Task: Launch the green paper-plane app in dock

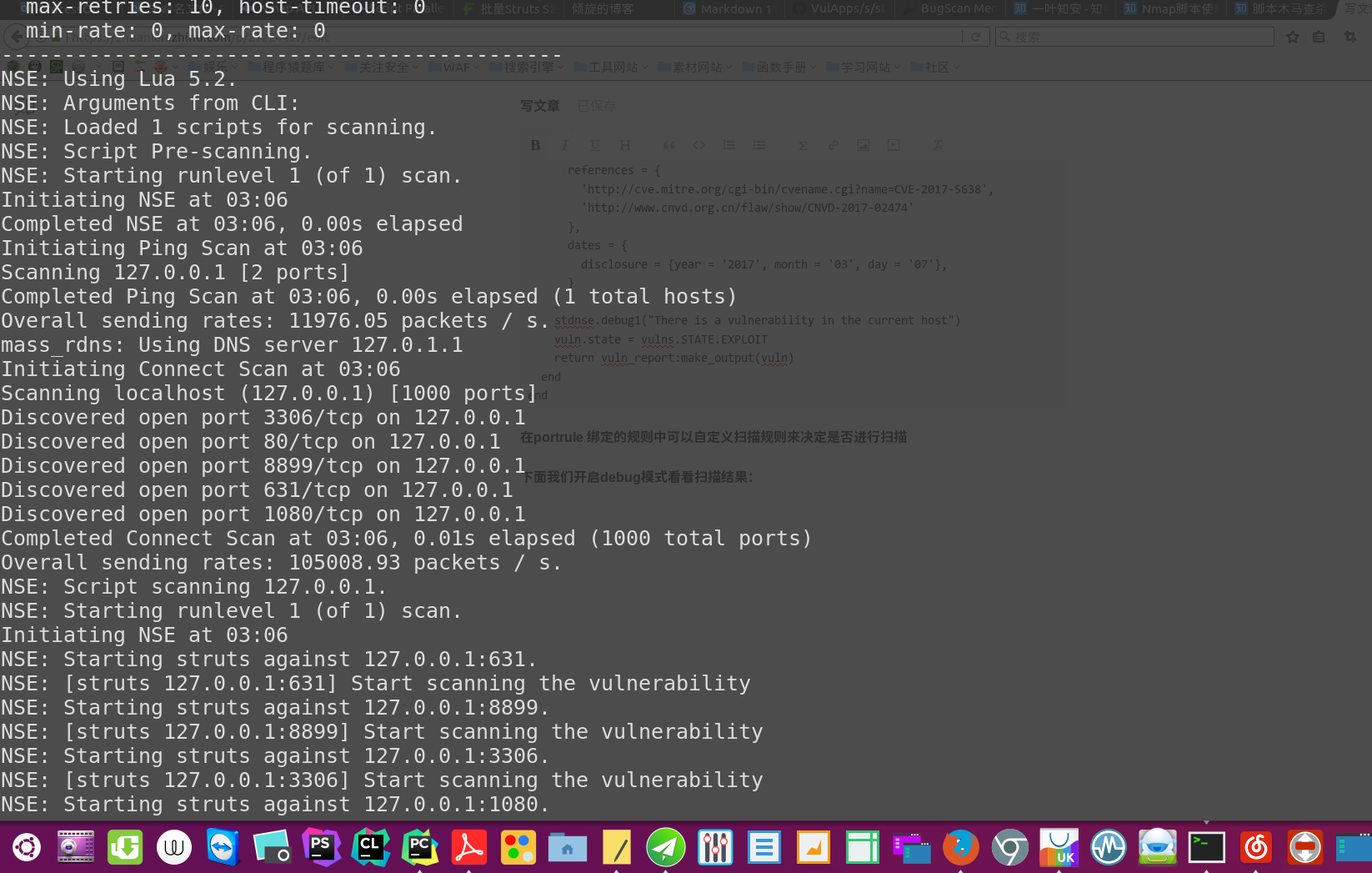Action: 665,848
